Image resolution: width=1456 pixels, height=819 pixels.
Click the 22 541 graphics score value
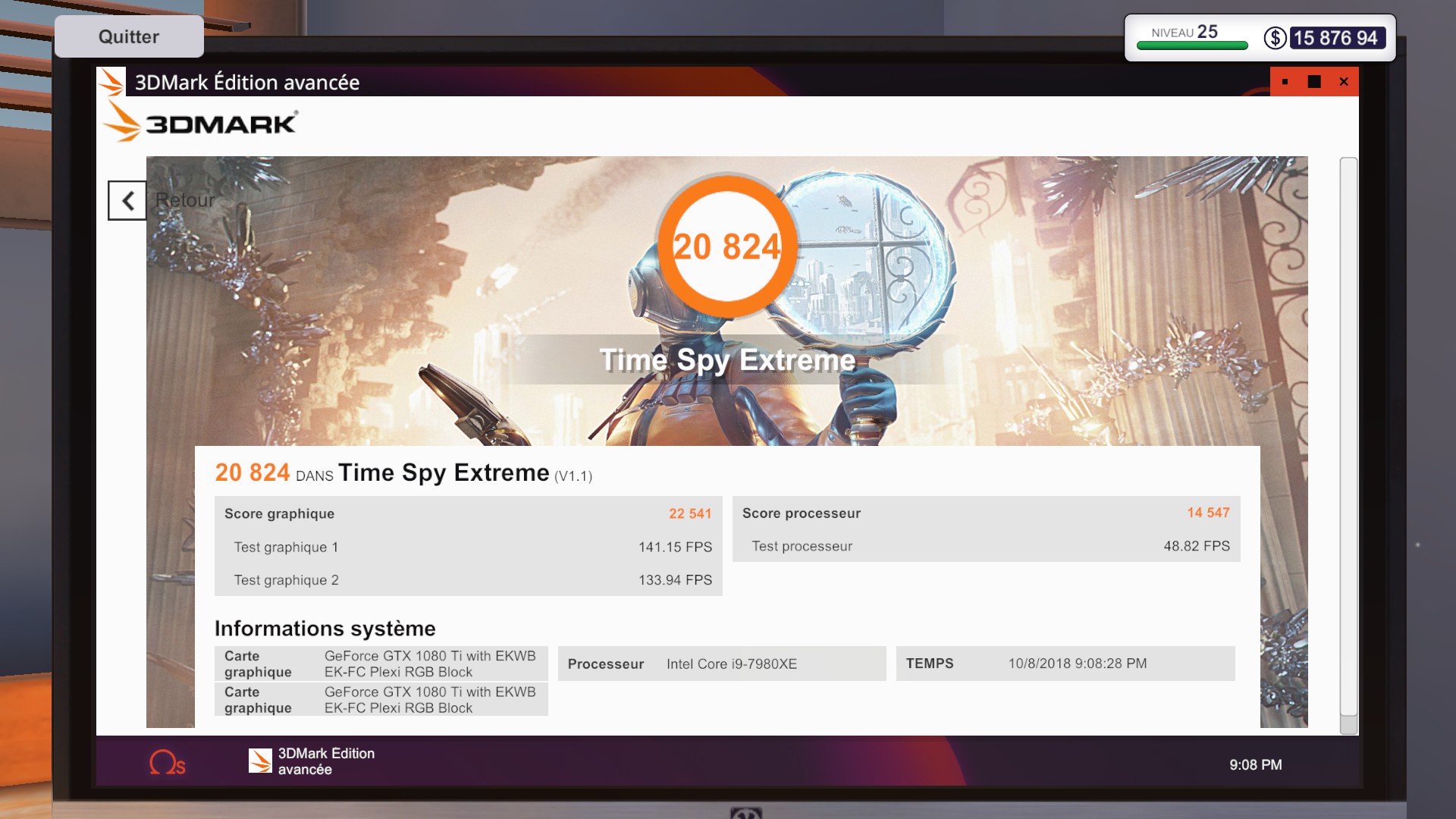[x=690, y=513]
